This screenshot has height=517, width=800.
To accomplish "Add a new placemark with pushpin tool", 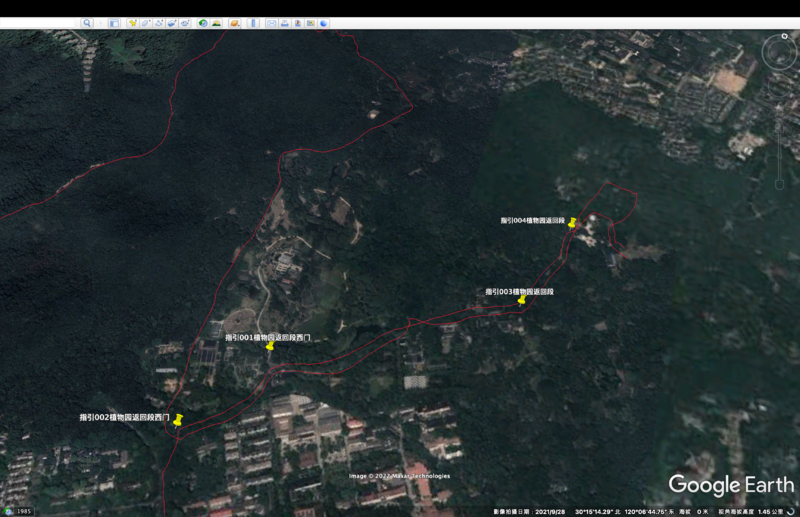I will point(132,23).
